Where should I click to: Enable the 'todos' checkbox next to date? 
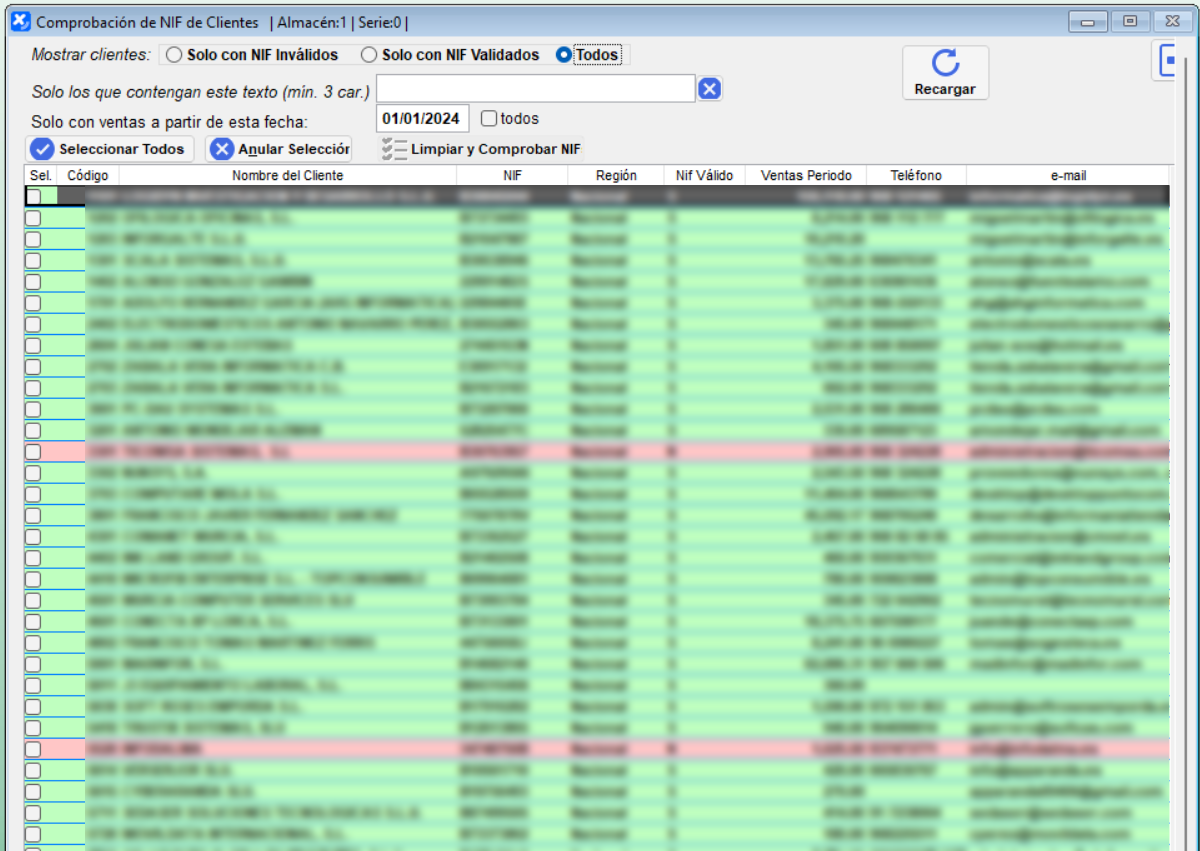(489, 118)
